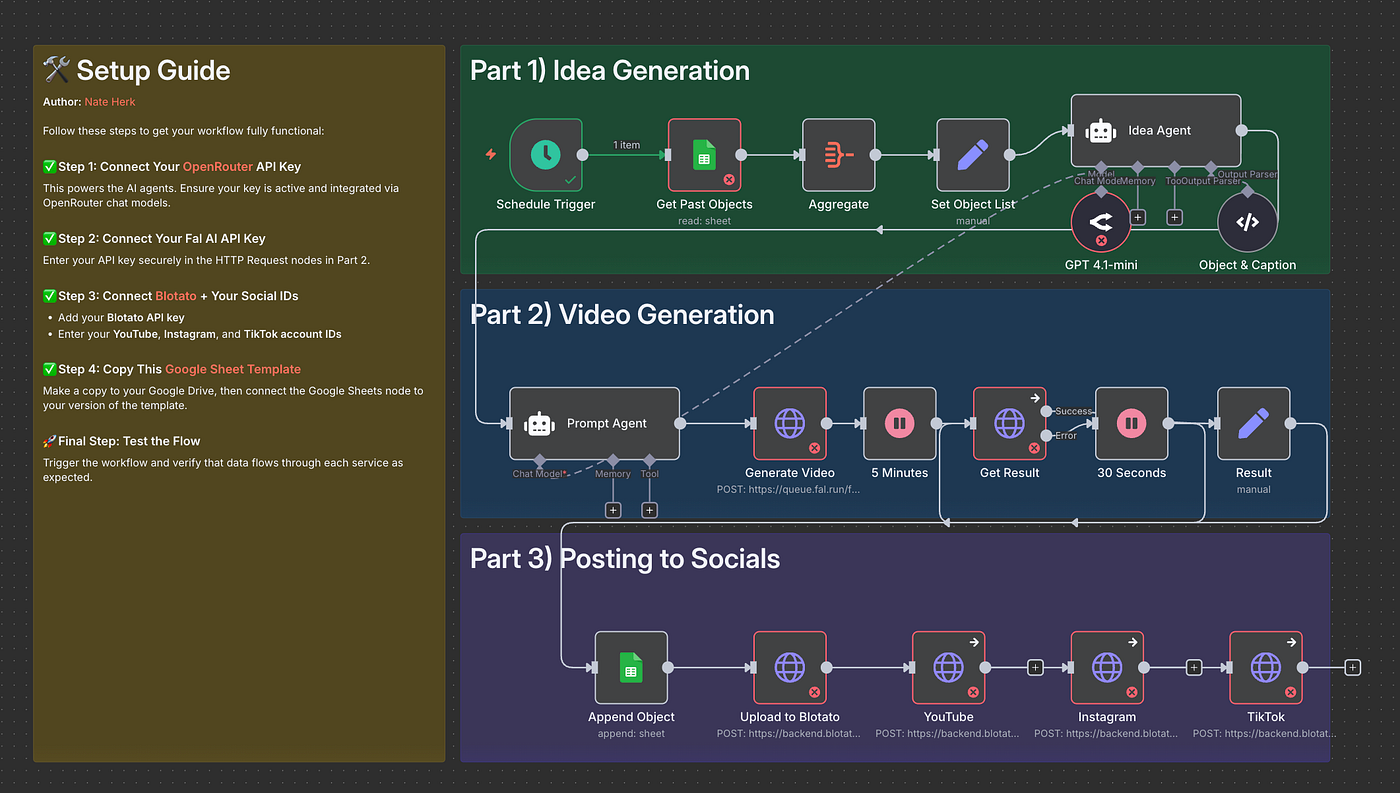This screenshot has width=1400, height=793.
Task: Click the Prompt Agent robot node
Action: [594, 423]
